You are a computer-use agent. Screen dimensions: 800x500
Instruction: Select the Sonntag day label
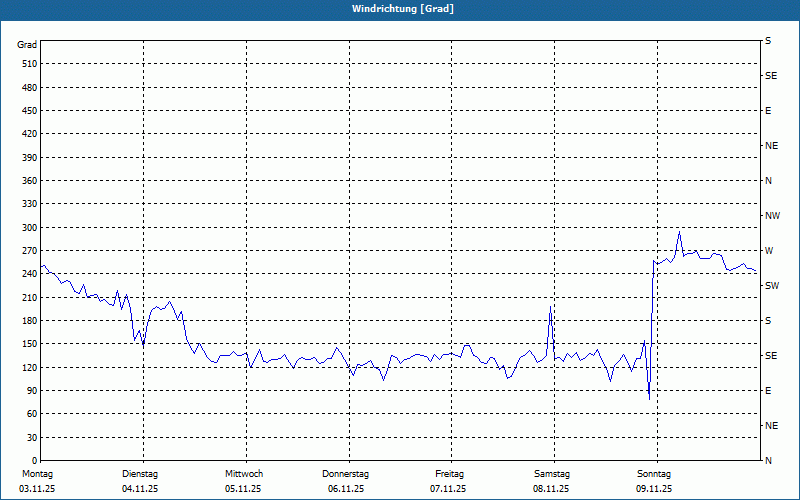(654, 474)
